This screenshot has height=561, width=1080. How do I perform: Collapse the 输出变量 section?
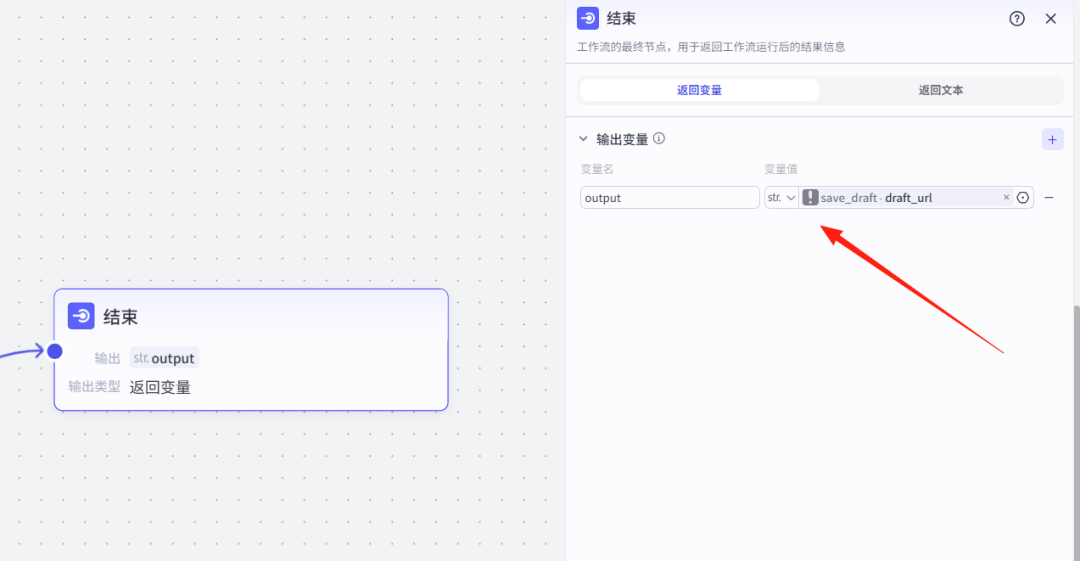coord(583,139)
